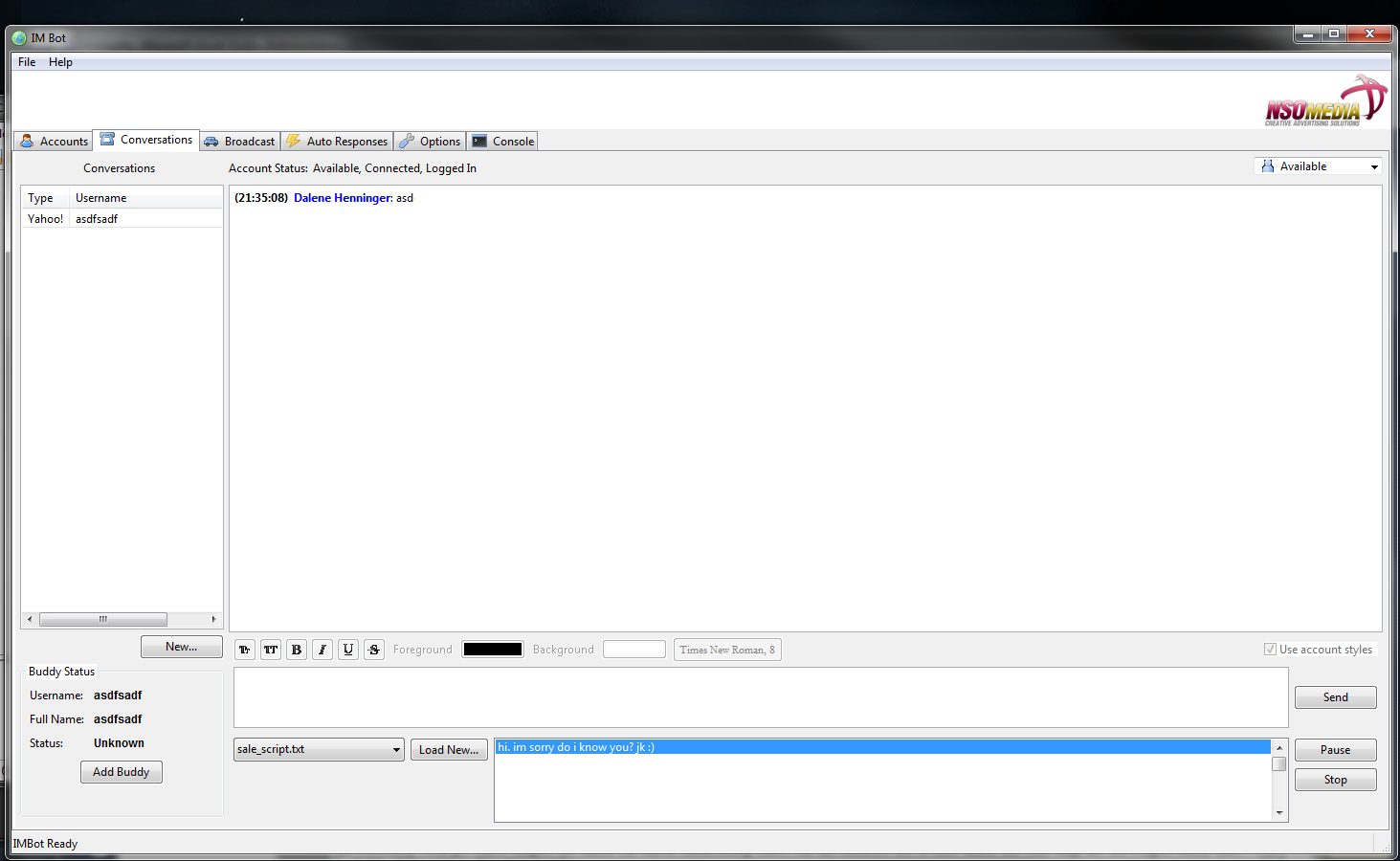Enable Use account styles checkbox

click(1270, 650)
